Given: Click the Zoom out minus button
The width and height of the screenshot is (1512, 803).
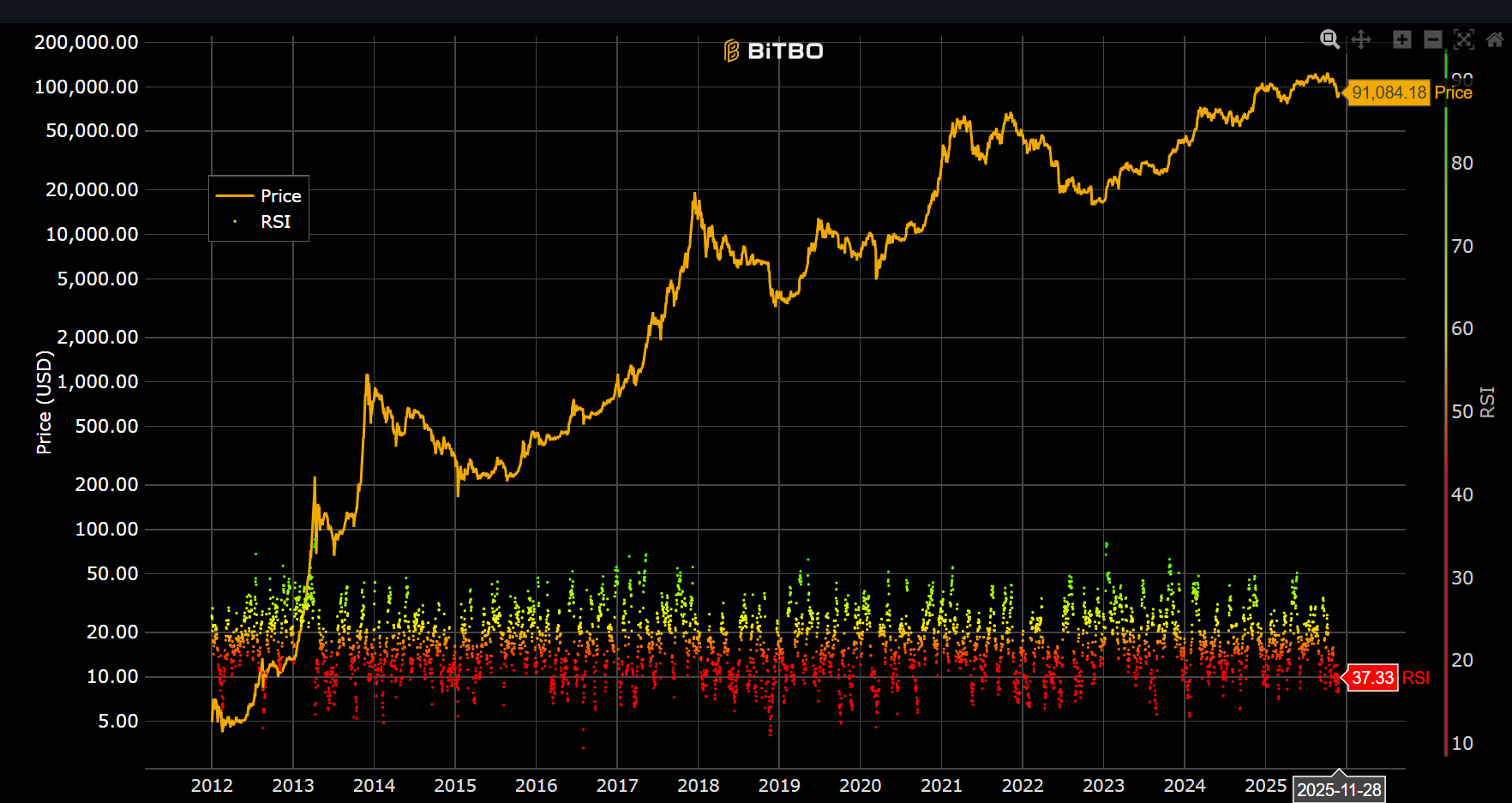Looking at the screenshot, I should point(1432,39).
